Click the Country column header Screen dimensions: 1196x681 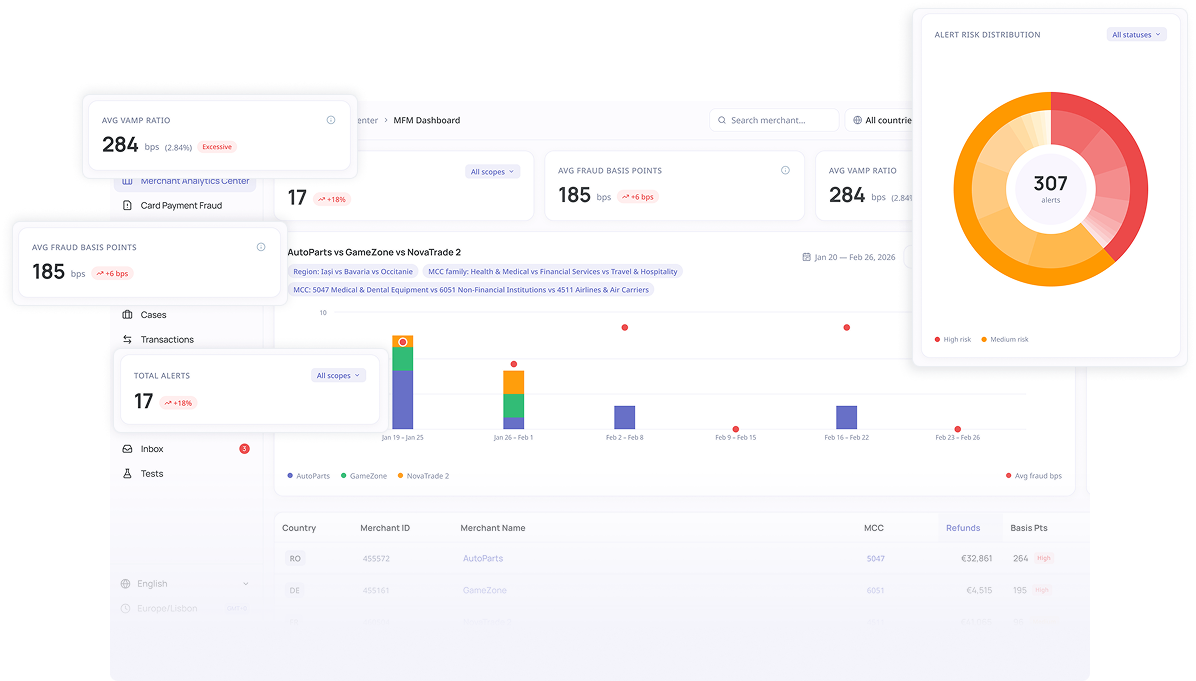(x=299, y=528)
